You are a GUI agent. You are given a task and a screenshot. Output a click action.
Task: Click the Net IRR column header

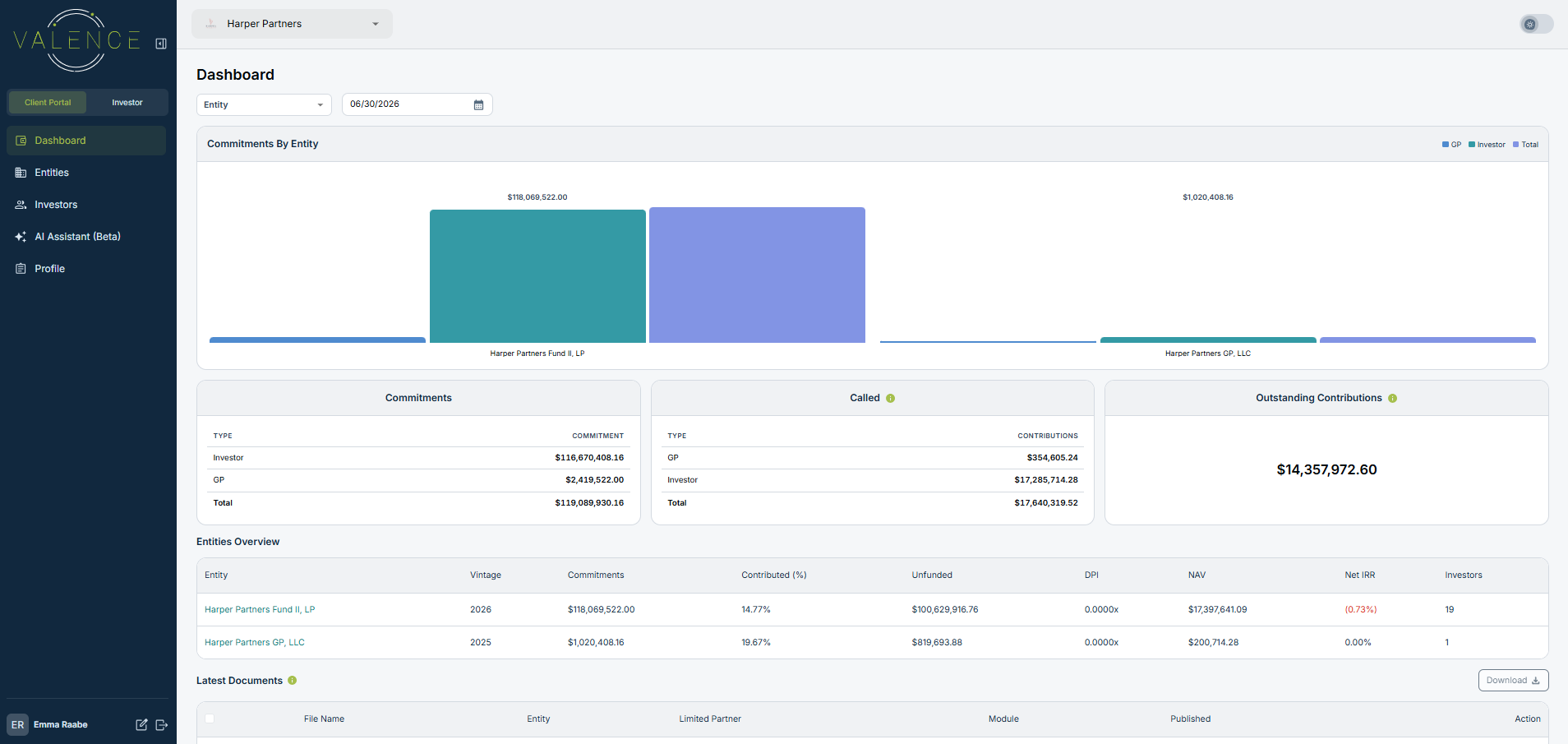coord(1360,575)
